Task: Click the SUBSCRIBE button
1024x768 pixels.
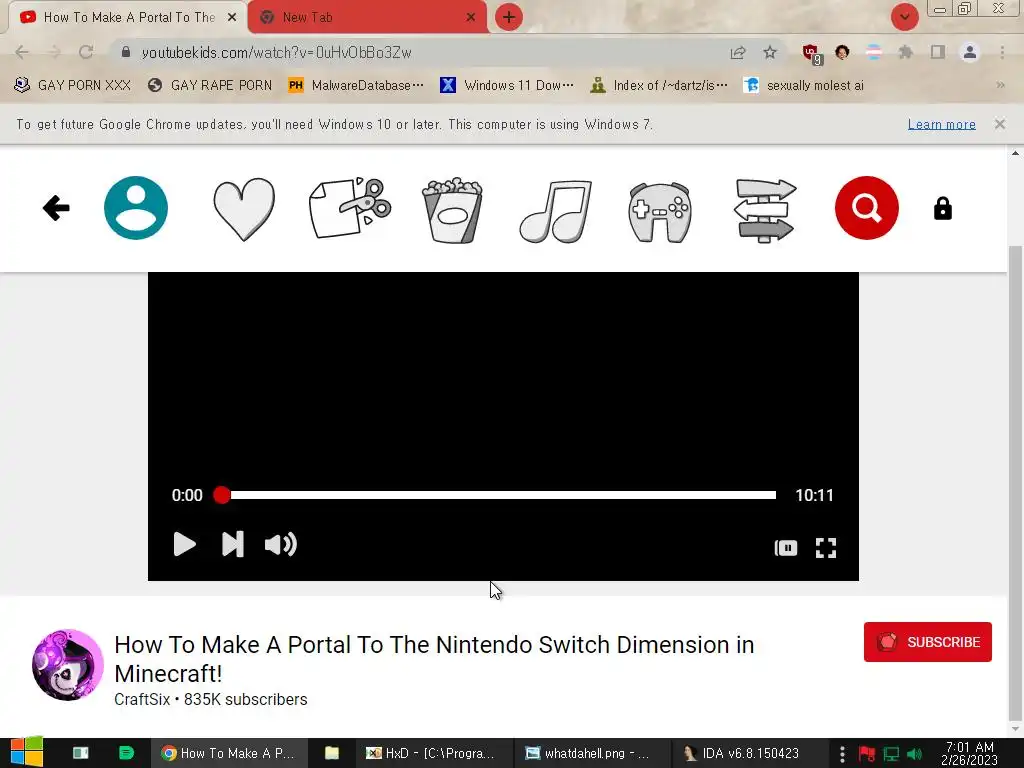Action: [x=927, y=642]
